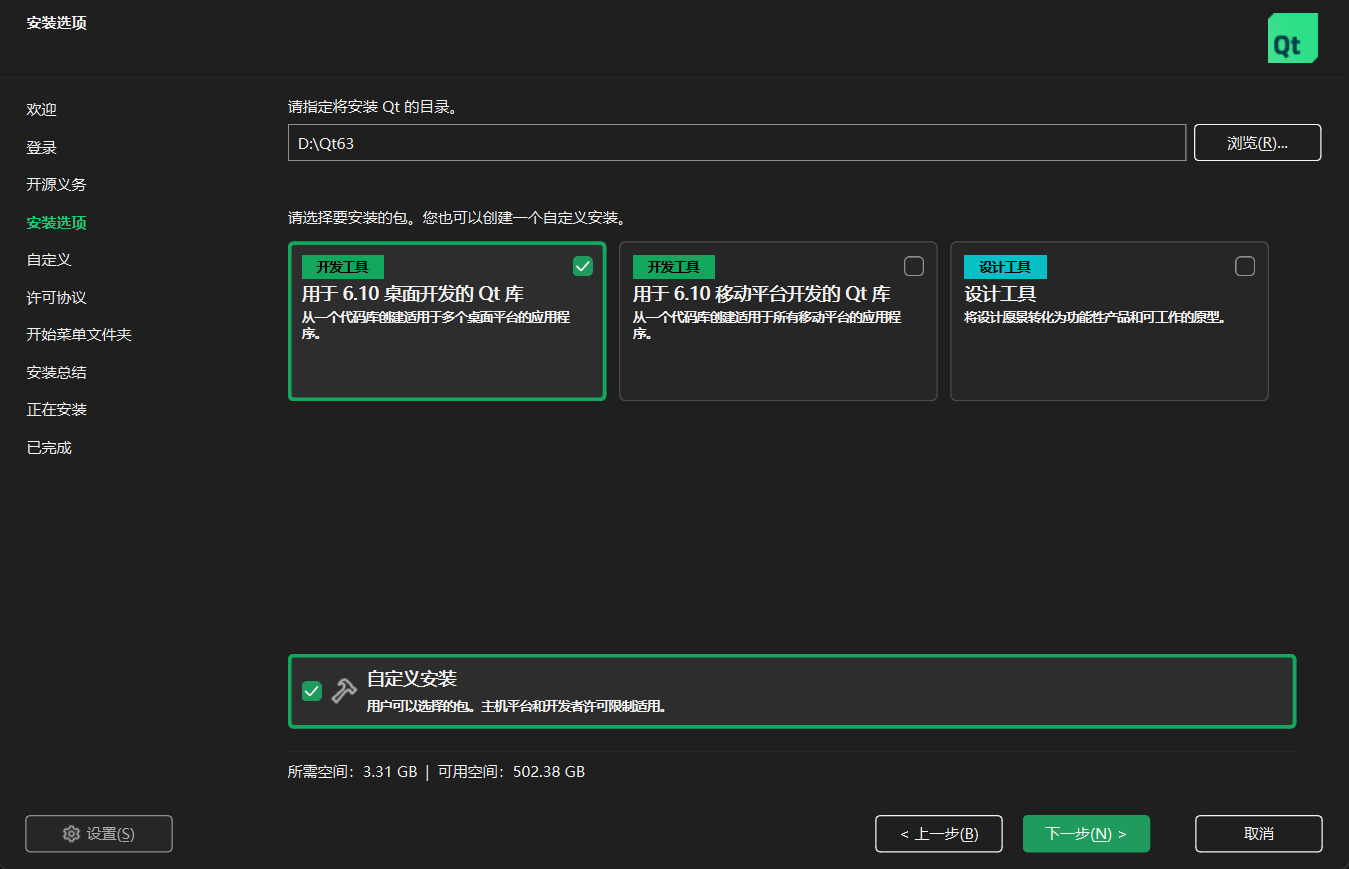Select 安装选项 step in sidebar
The height and width of the screenshot is (869, 1349).
click(x=57, y=223)
